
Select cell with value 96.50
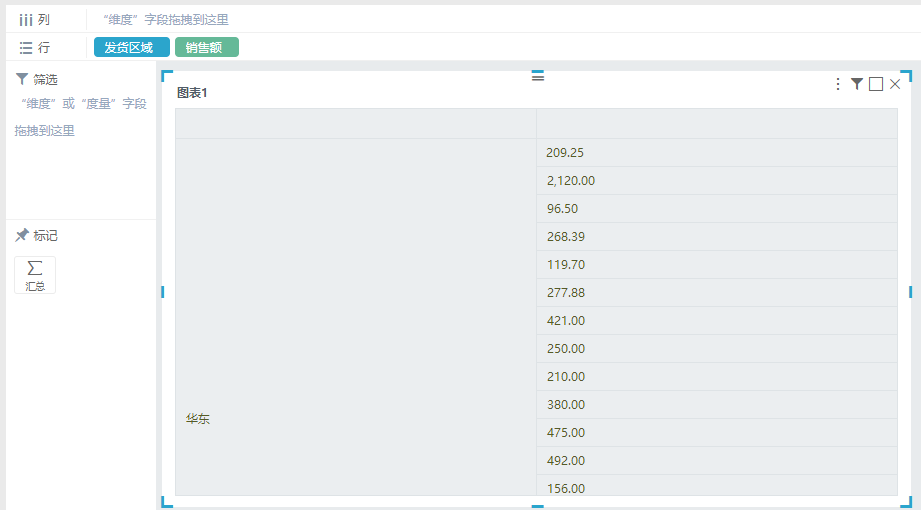pyautogui.click(x=717, y=209)
